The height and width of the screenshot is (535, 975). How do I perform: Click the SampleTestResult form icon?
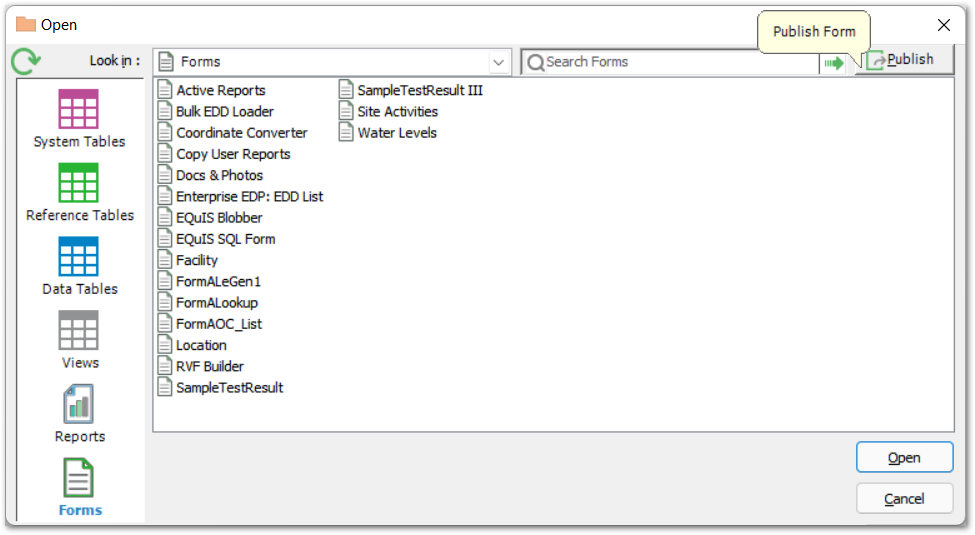click(x=165, y=388)
